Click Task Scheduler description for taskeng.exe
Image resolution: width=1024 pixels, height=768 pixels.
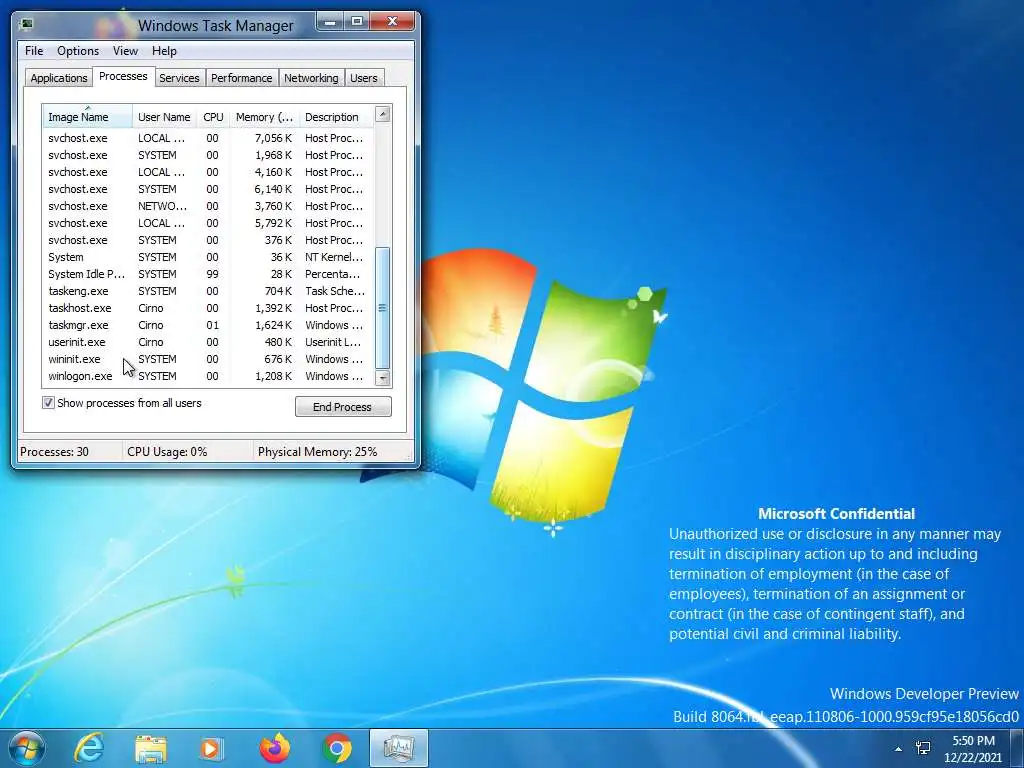(335, 291)
